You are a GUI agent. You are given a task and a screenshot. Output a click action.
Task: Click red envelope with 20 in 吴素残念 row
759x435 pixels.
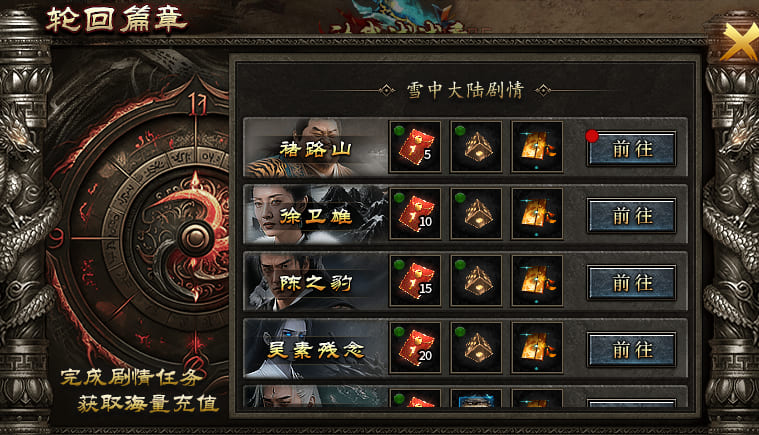[x=415, y=348]
